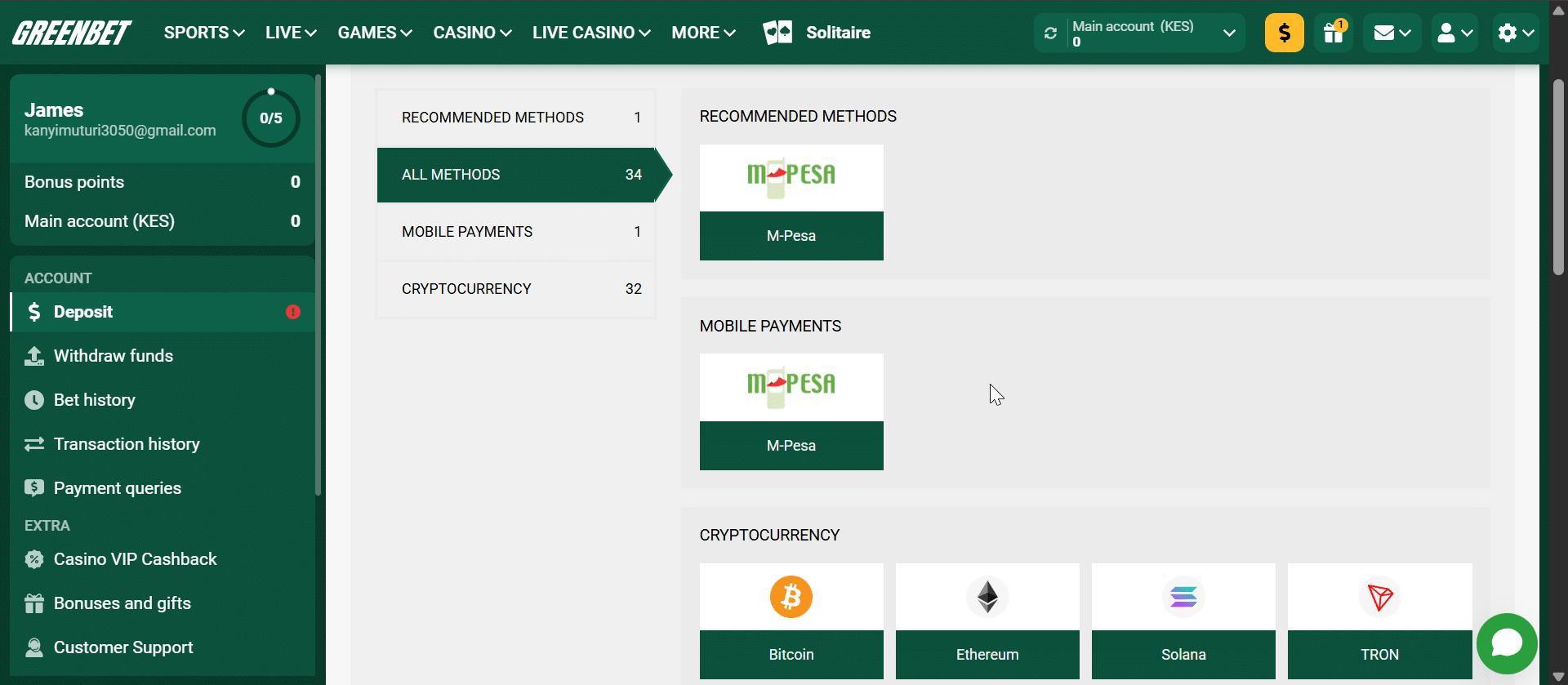Open Bet history page

[x=163, y=400]
